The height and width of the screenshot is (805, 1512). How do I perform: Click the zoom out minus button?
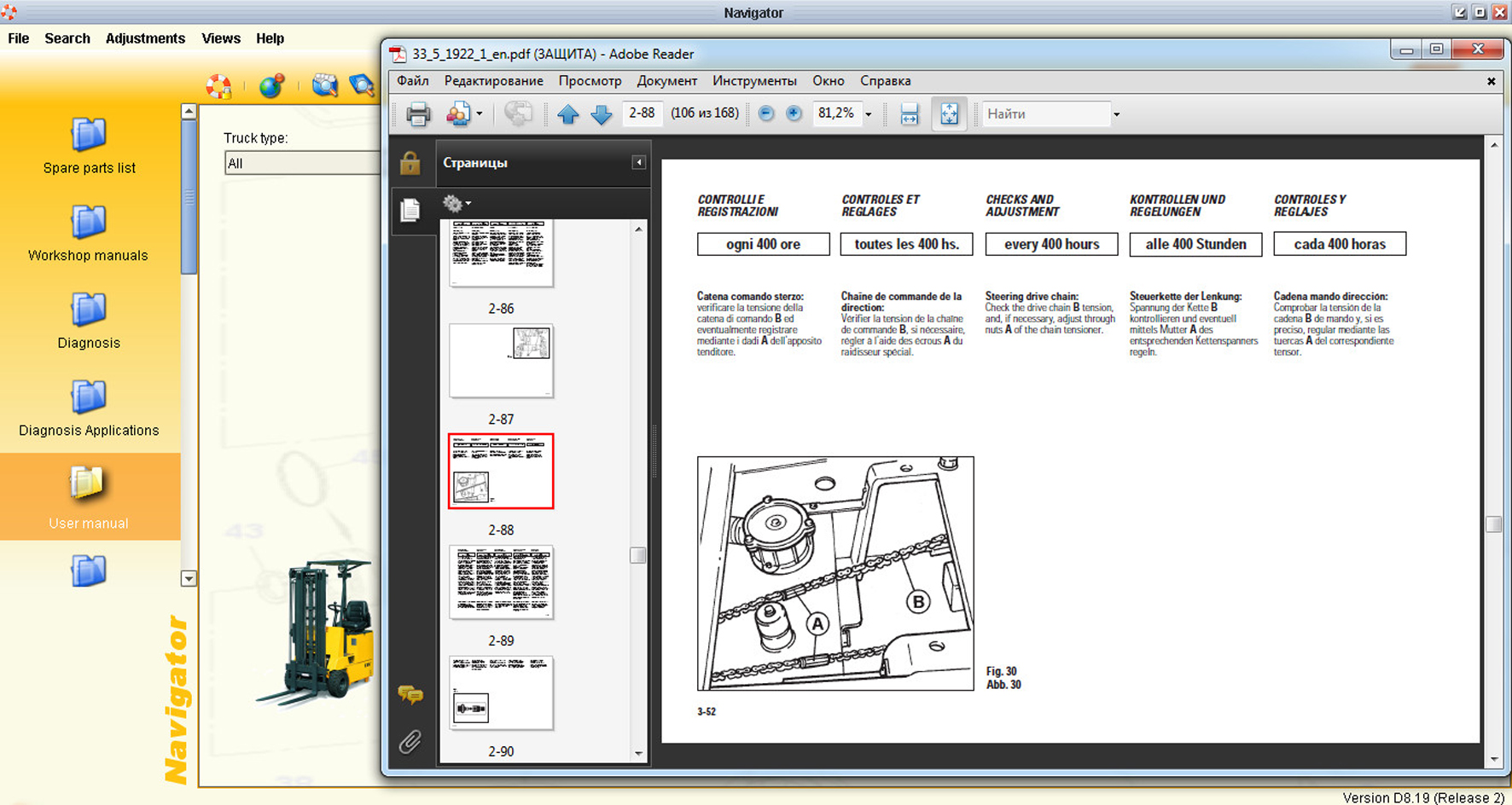(766, 113)
